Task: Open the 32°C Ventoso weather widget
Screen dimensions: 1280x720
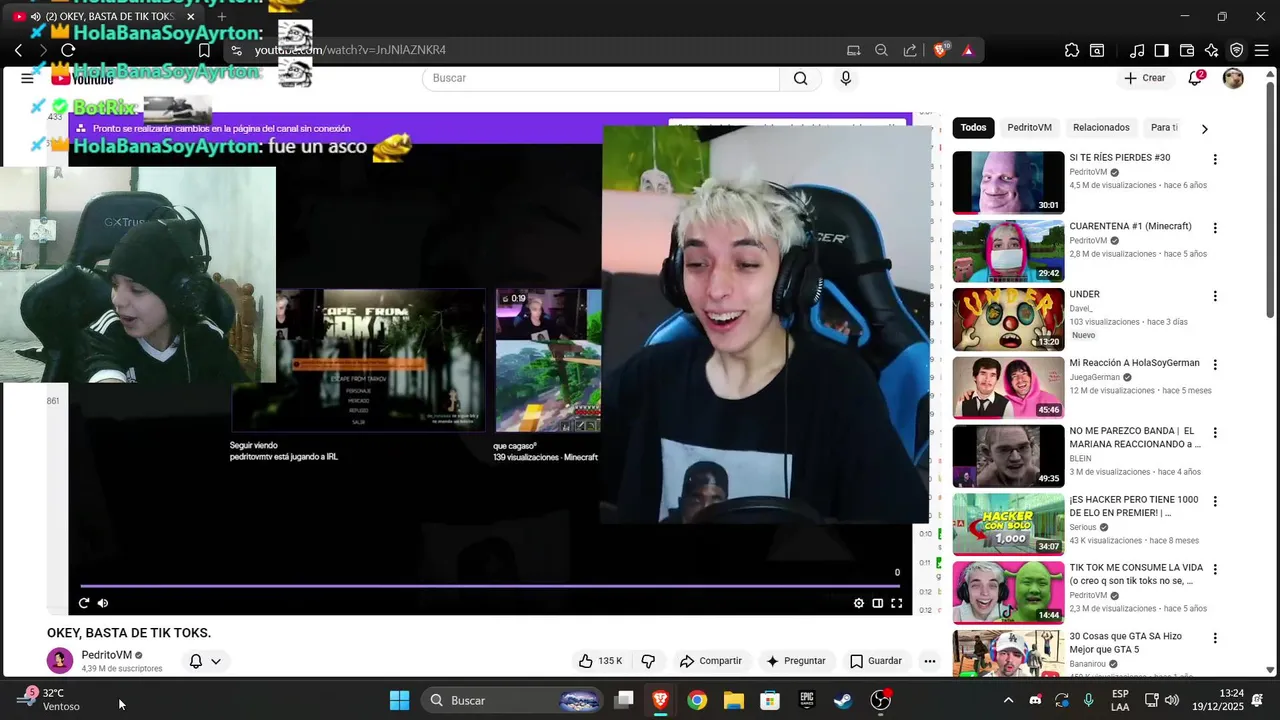Action: 48,699
